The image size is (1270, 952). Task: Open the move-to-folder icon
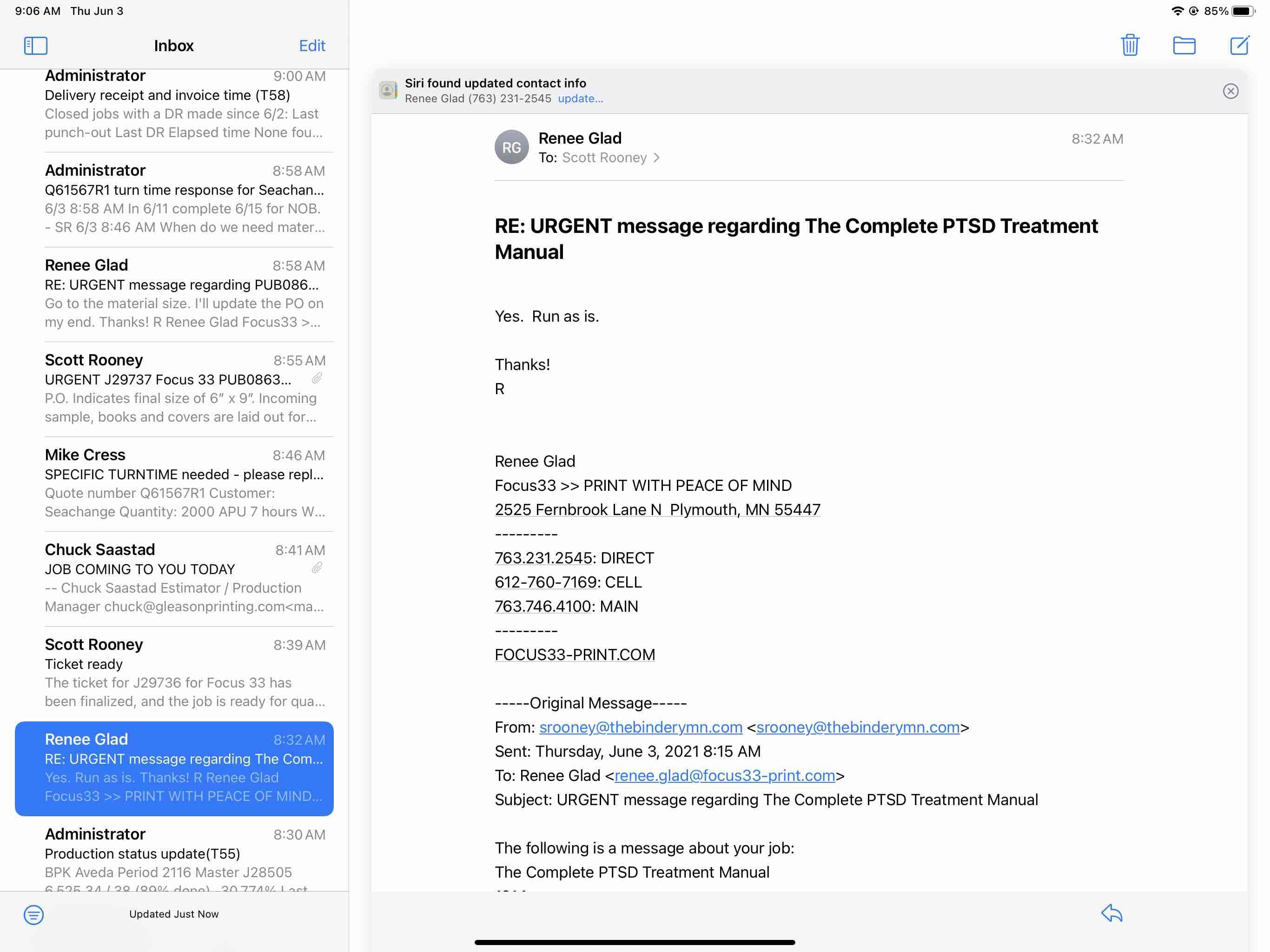pos(1184,46)
